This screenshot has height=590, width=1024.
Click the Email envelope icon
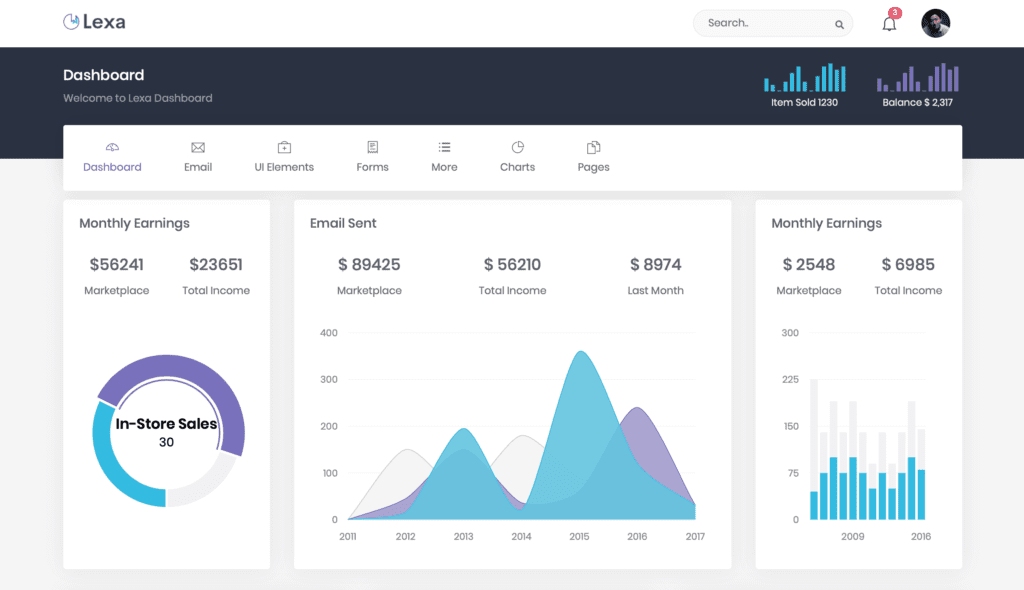point(198,147)
